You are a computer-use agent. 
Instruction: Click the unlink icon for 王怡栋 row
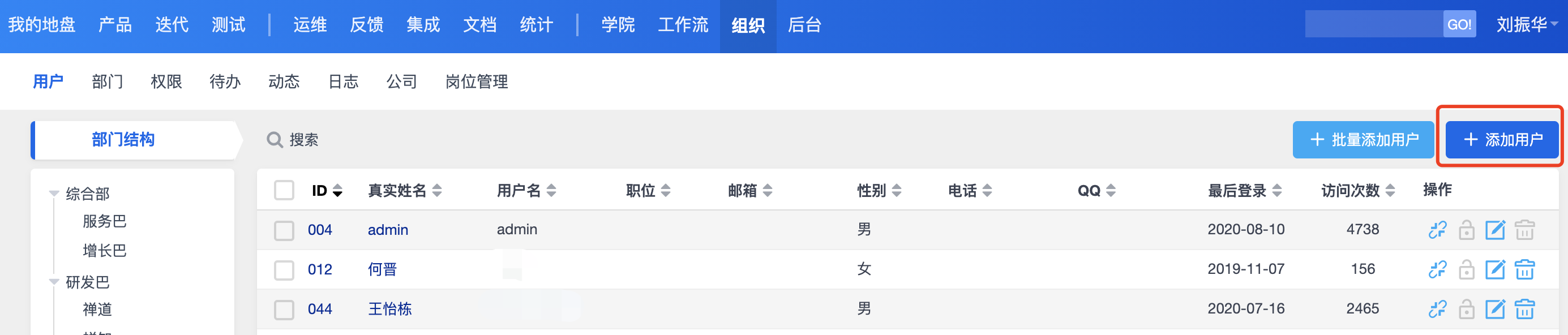(1437, 309)
